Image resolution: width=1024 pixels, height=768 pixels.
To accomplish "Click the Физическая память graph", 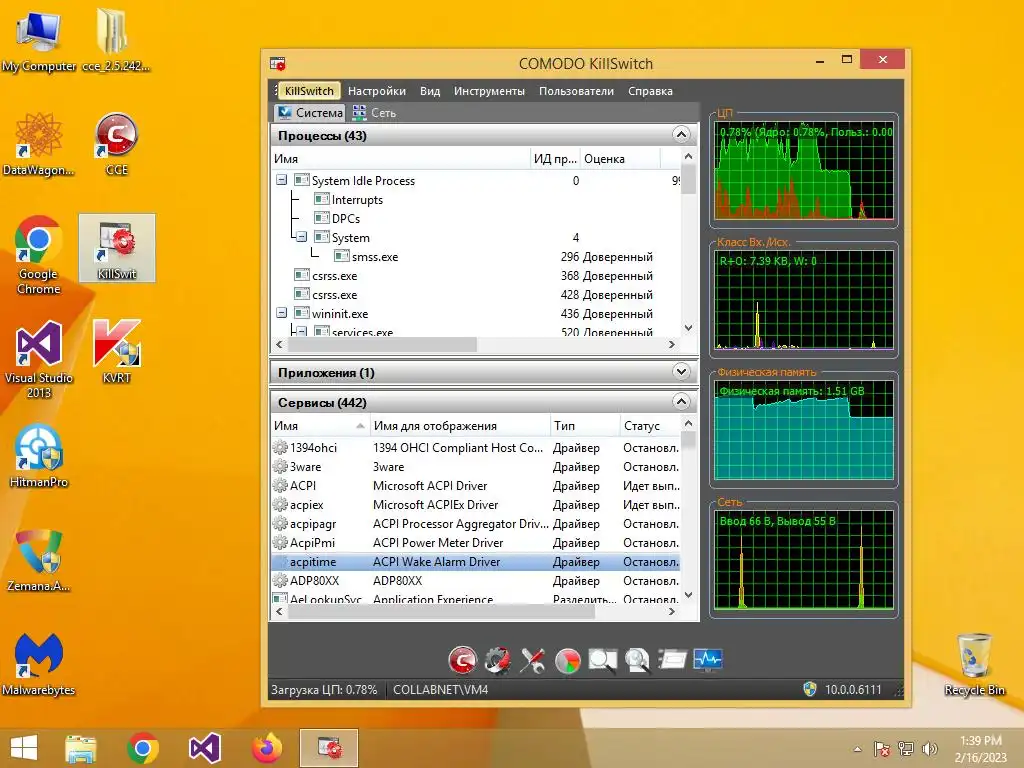I will point(804,430).
